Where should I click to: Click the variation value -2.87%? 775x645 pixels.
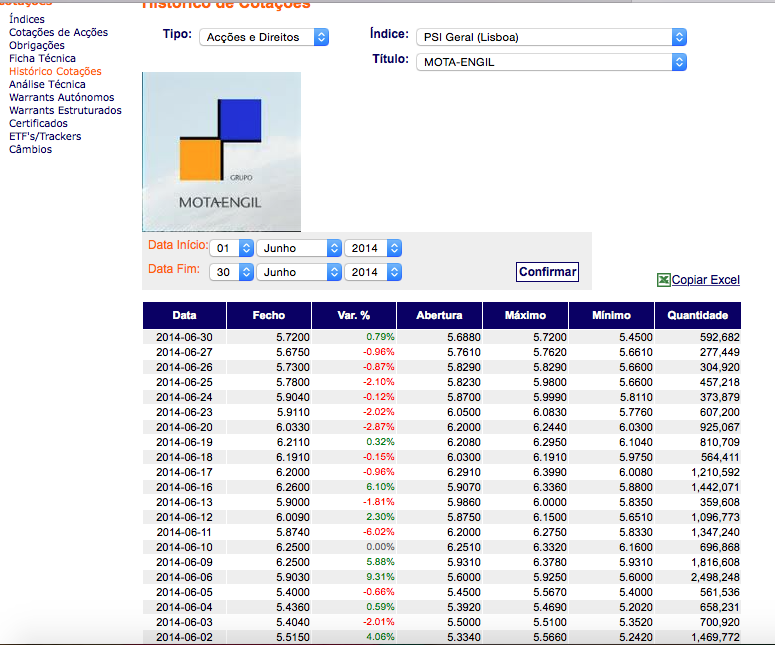click(x=379, y=427)
